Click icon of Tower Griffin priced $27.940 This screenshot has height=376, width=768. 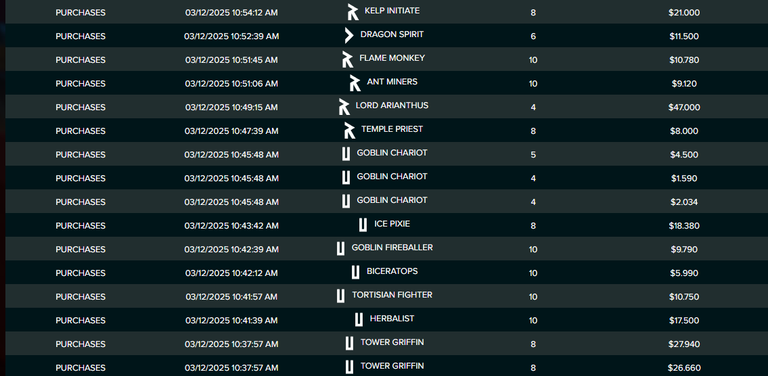tap(349, 343)
